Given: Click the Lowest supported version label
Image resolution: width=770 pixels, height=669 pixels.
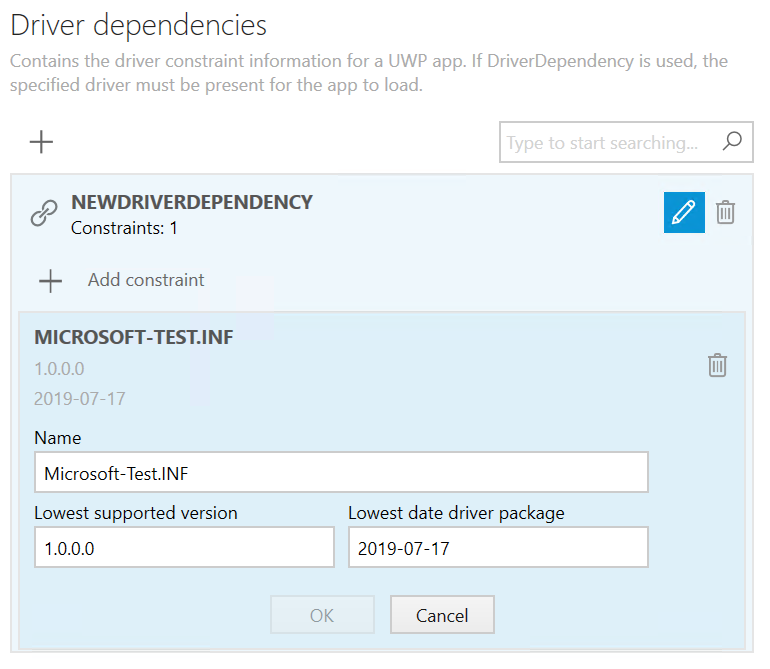Looking at the screenshot, I should click(136, 513).
